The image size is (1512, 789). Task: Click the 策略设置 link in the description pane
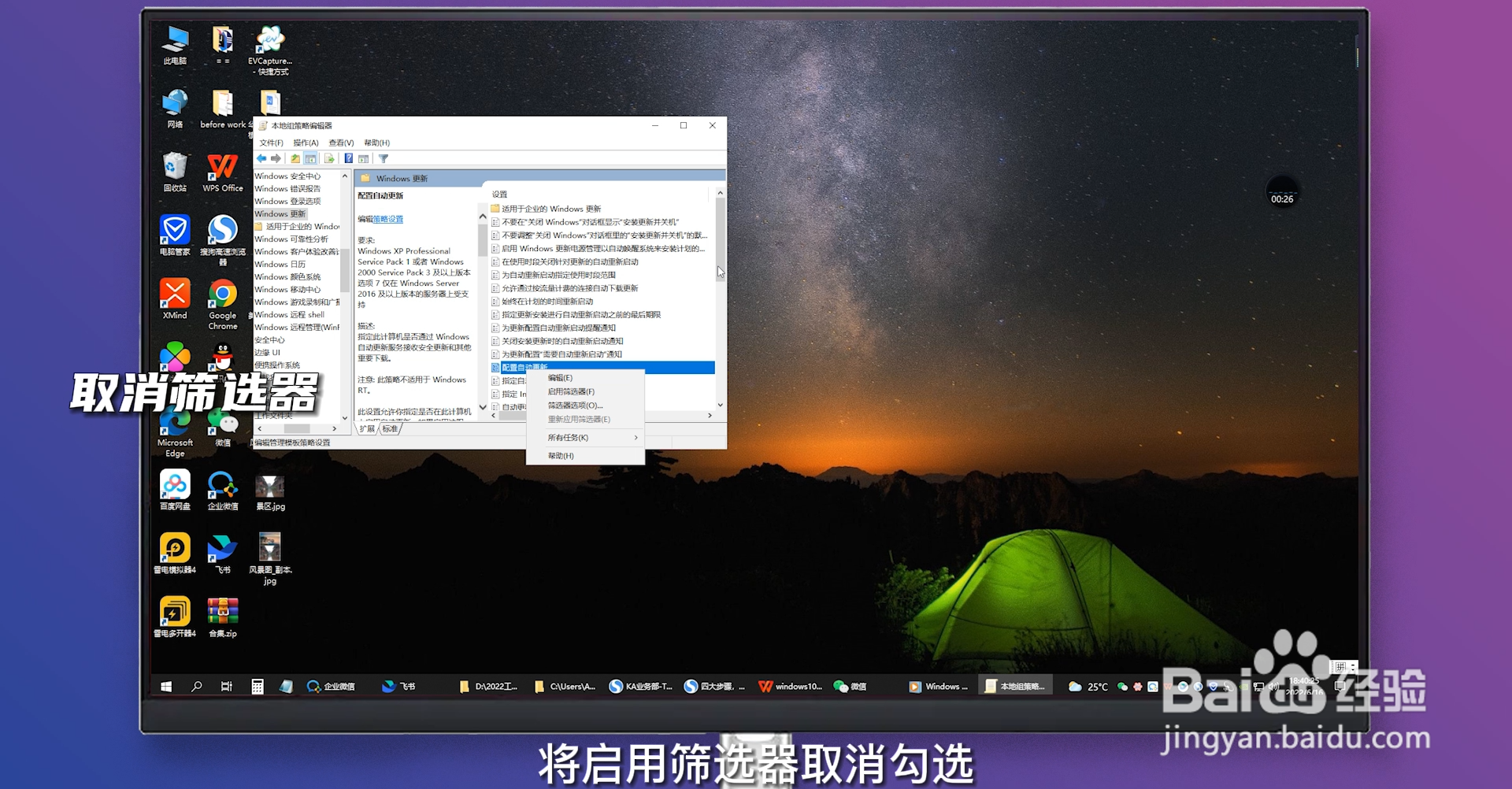(388, 219)
